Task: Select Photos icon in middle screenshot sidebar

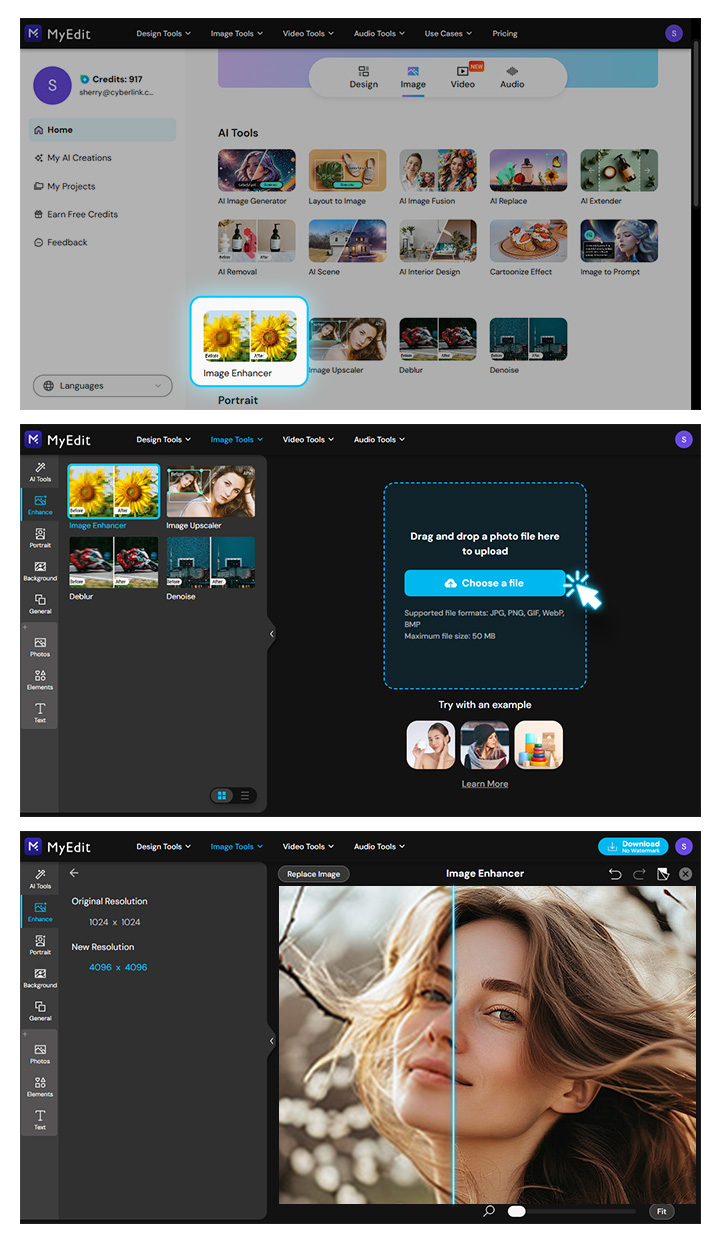Action: (40, 646)
